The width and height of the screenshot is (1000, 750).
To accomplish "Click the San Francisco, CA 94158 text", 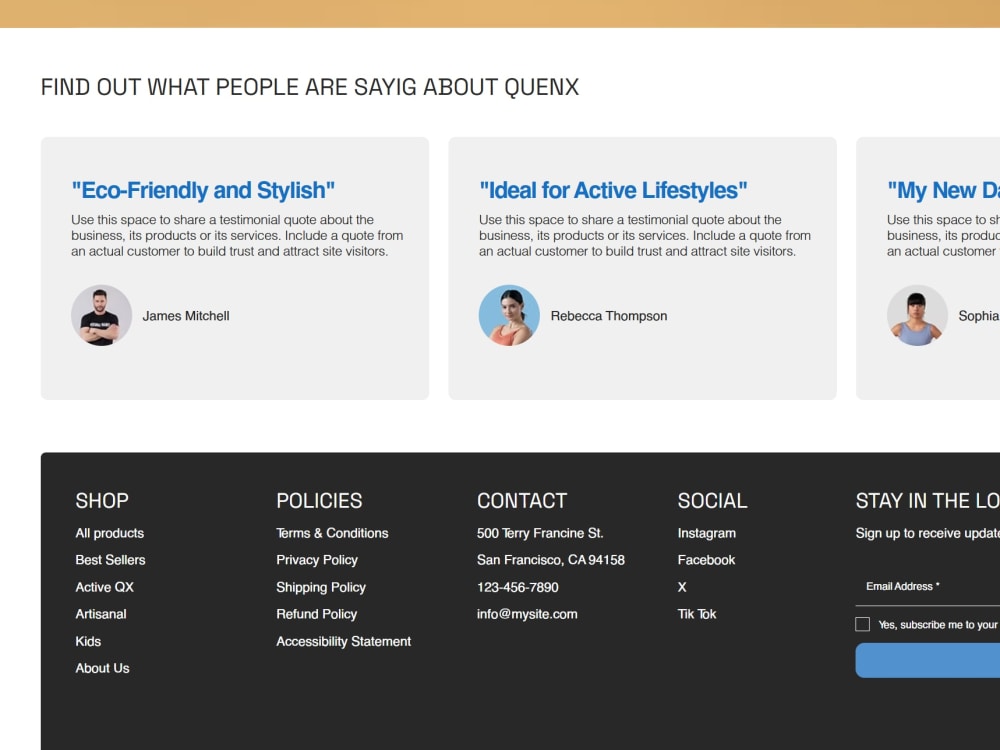I will pos(551,560).
